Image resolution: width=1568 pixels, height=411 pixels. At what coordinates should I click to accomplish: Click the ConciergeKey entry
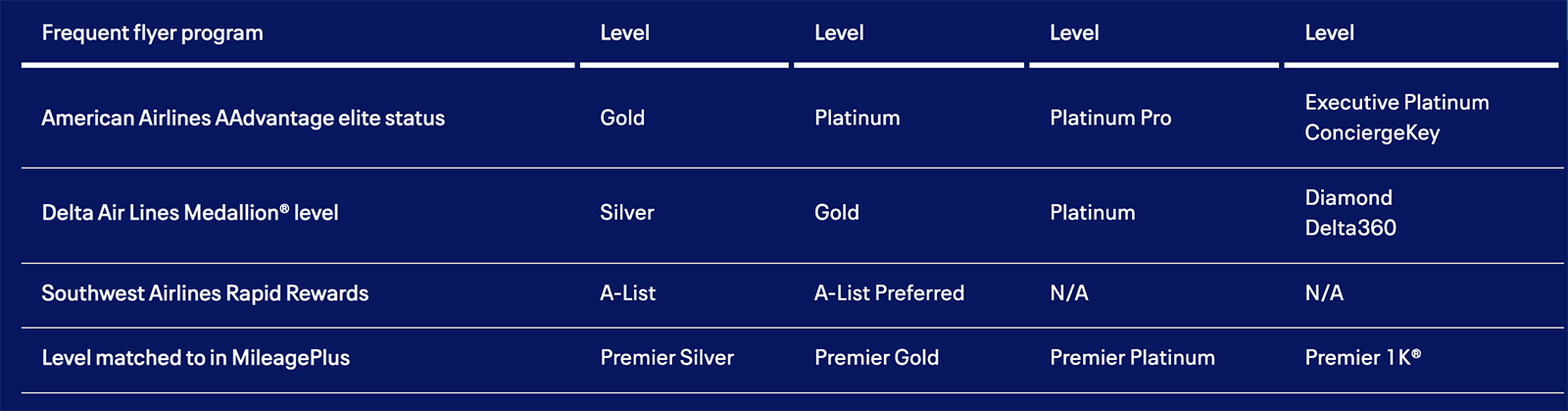point(1372,133)
